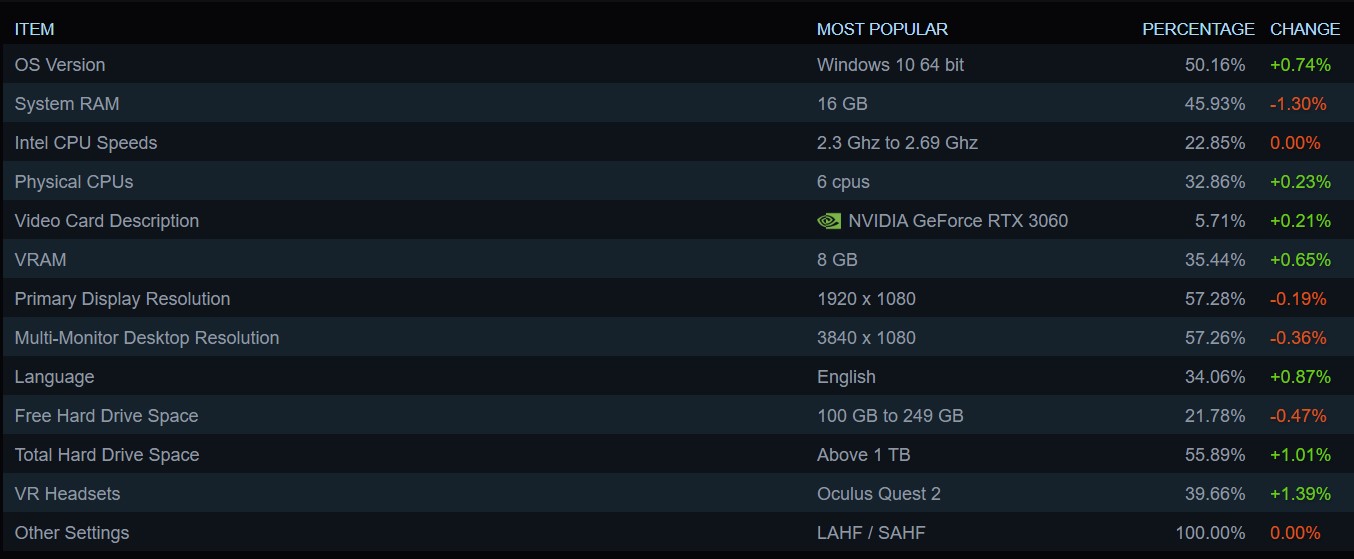The width and height of the screenshot is (1354, 559).
Task: Open the Video Card Description details
Action: pyautogui.click(x=677, y=220)
